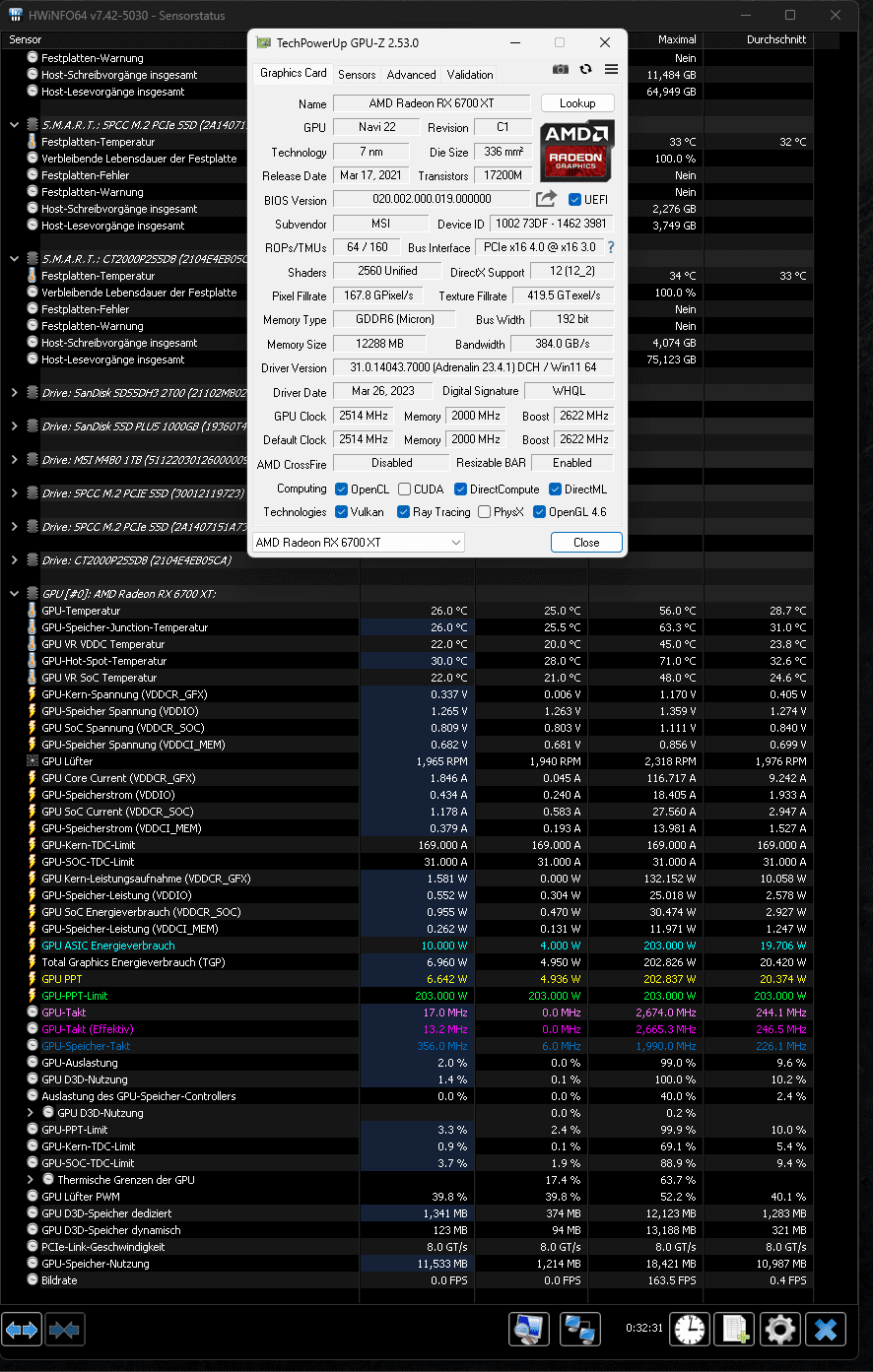The image size is (873, 1372).
Task: Click the BIOS export share icon
Action: (546, 199)
